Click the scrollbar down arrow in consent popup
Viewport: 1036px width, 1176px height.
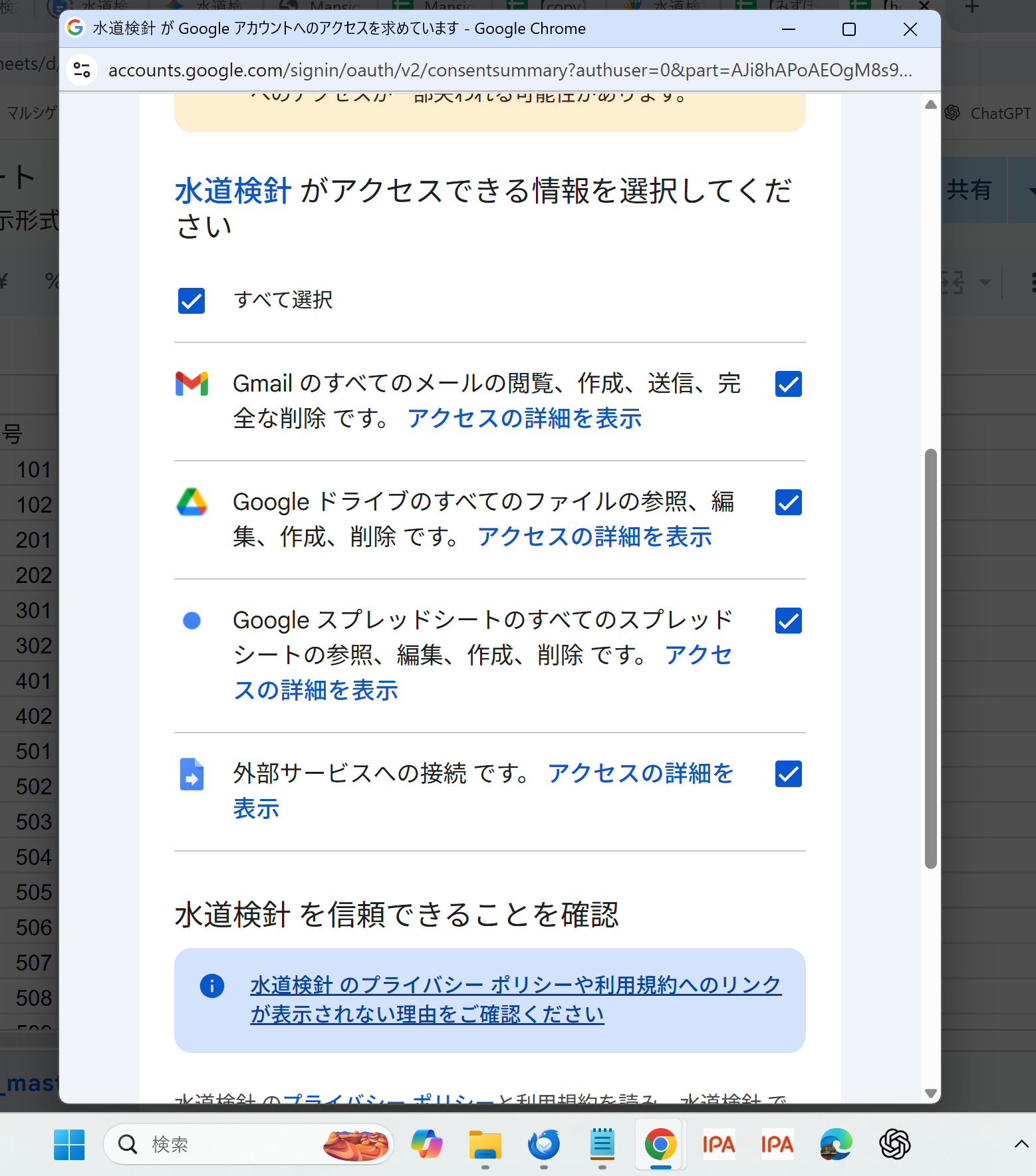[931, 1093]
